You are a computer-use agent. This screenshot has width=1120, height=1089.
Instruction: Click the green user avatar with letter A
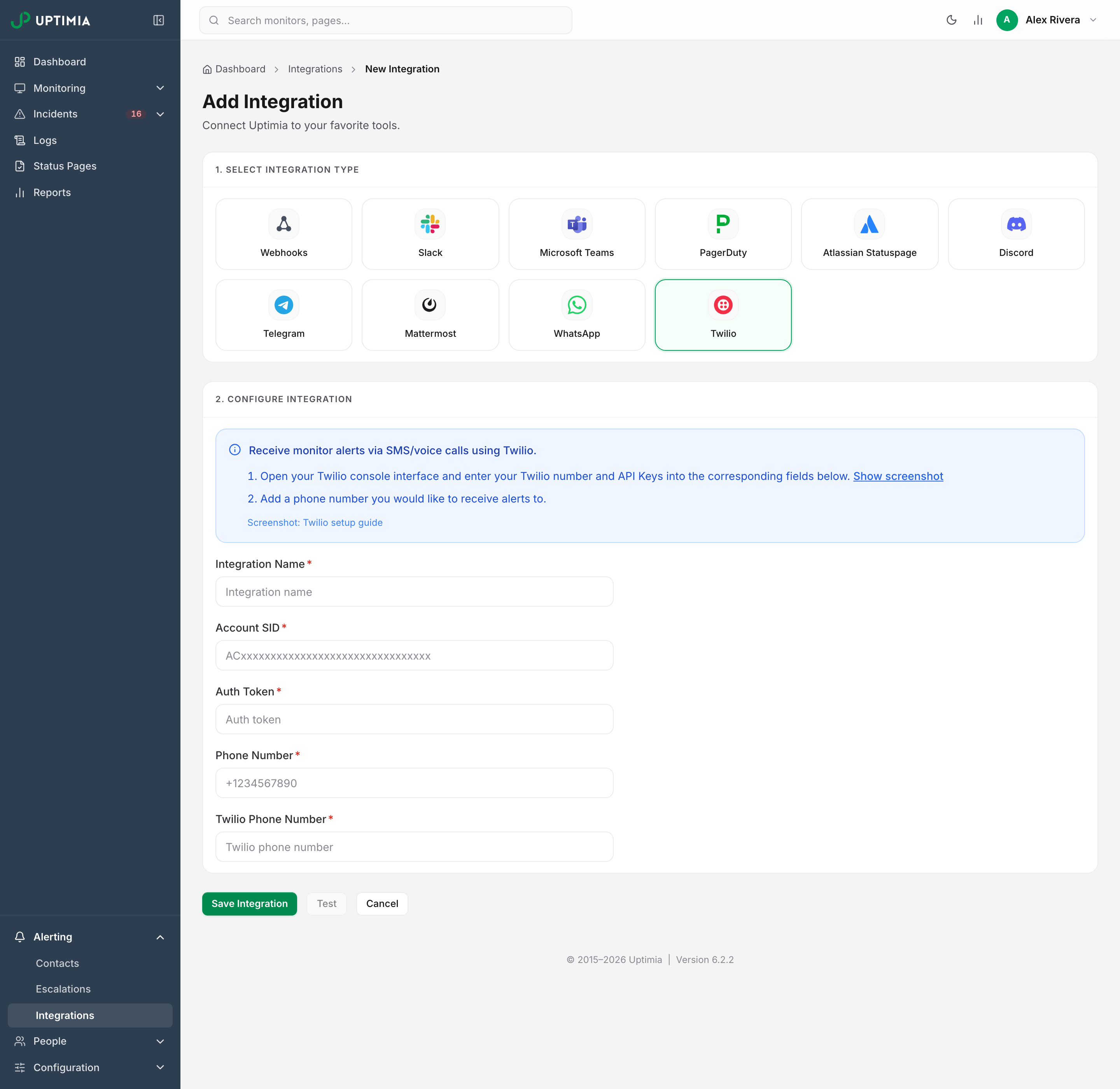point(1007,20)
